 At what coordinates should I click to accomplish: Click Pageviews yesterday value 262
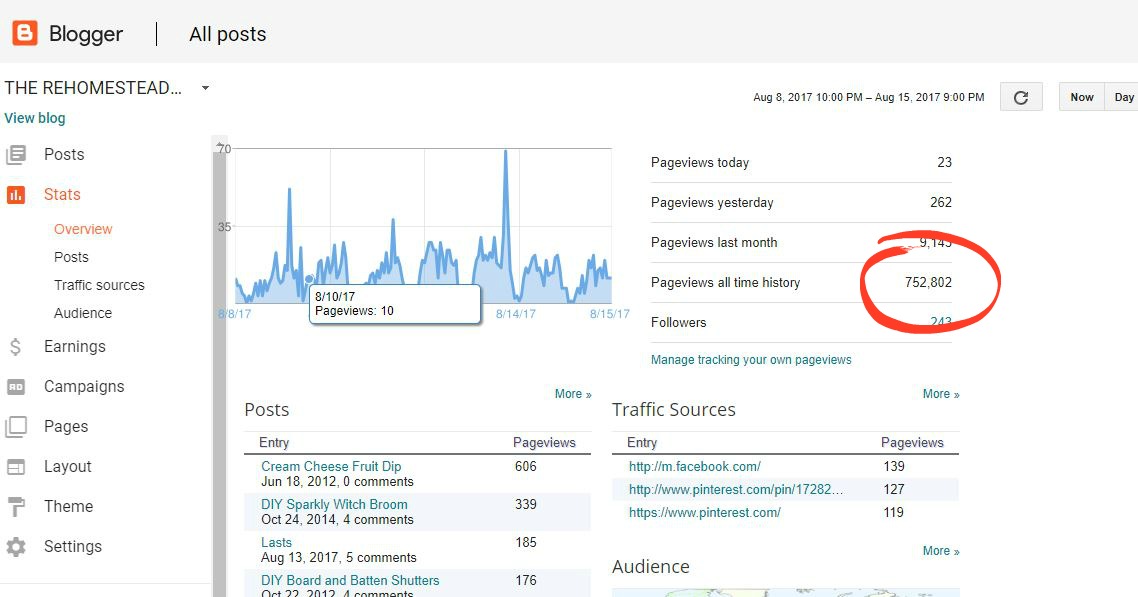click(941, 202)
